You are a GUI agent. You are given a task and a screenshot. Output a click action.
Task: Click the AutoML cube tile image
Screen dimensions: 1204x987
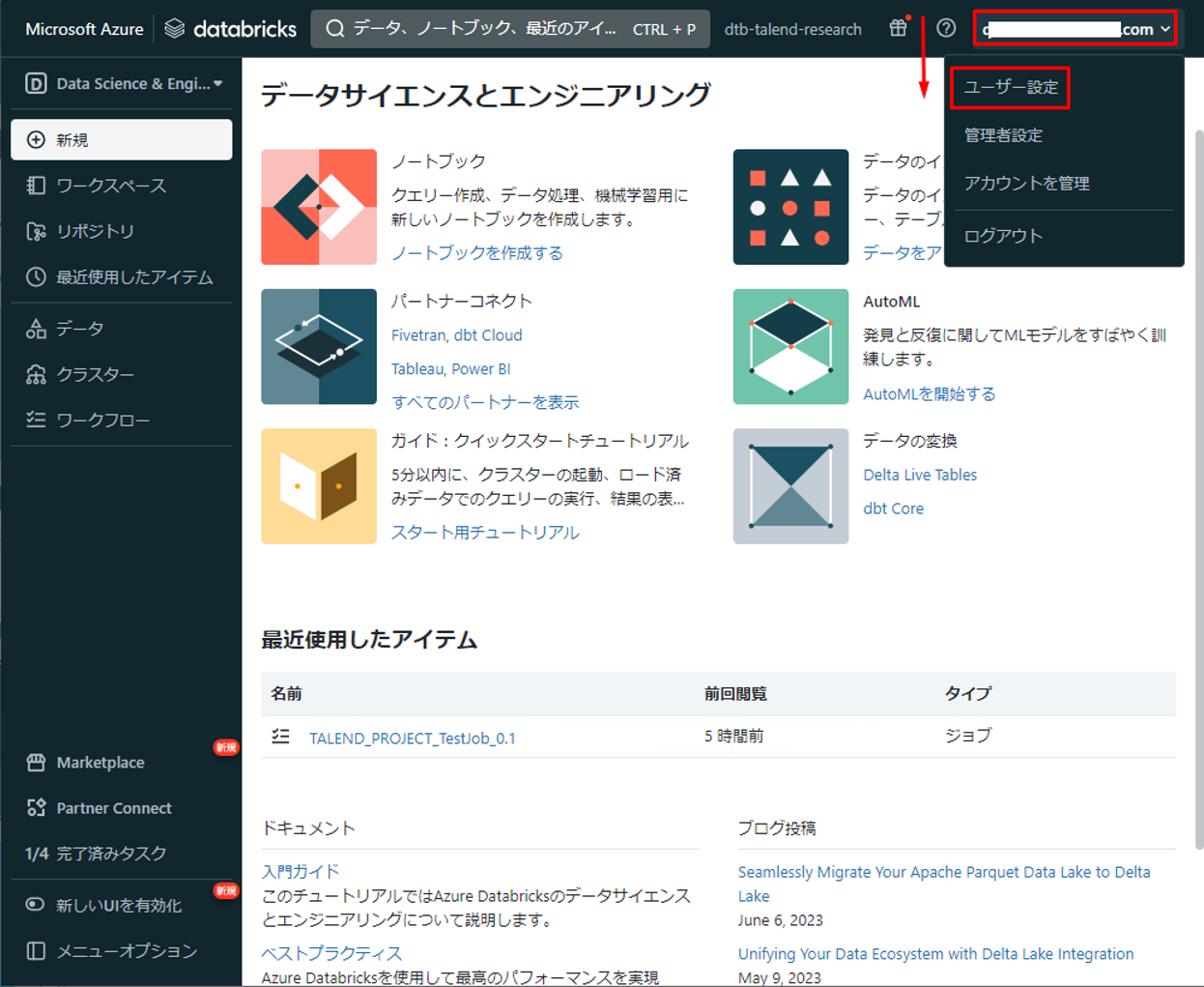[790, 346]
